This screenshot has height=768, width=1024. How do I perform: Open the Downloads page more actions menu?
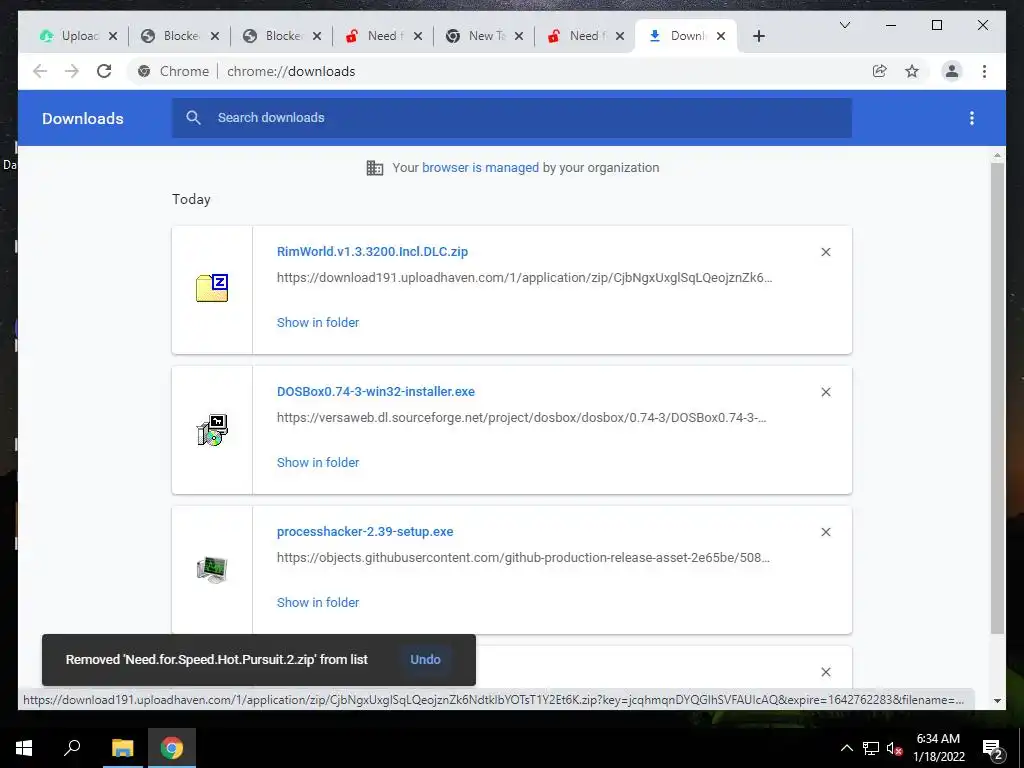click(x=972, y=118)
